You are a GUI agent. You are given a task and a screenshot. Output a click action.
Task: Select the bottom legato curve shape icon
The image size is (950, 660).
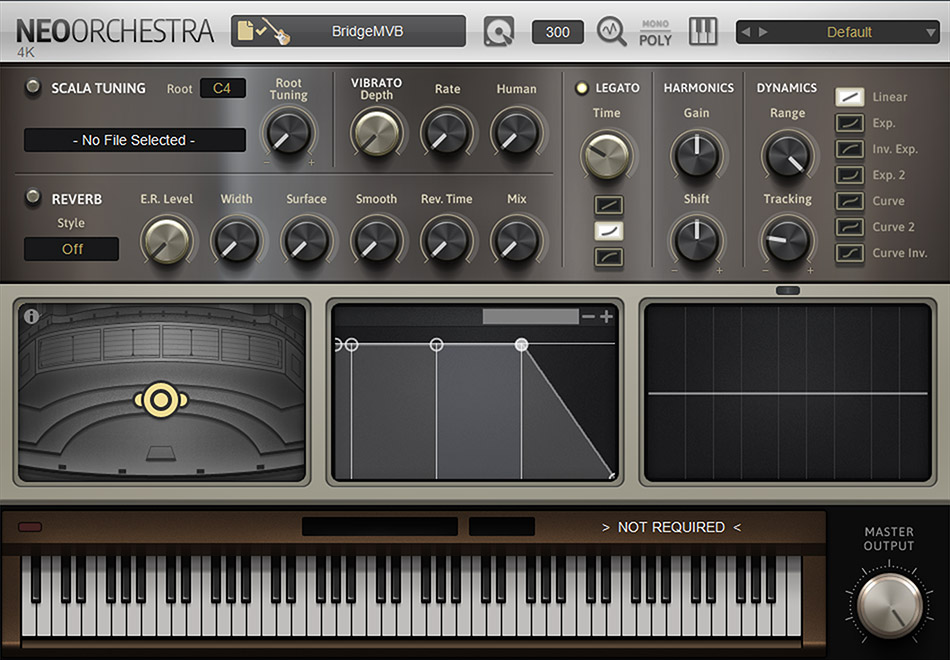click(609, 258)
